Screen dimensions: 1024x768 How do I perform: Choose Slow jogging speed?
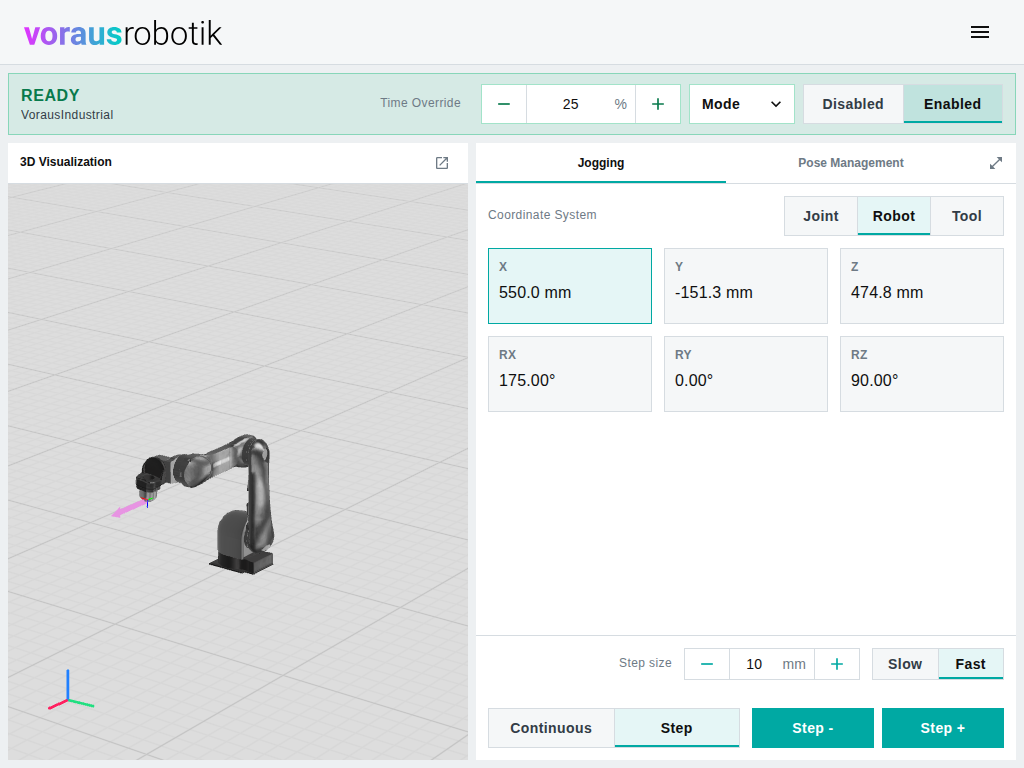point(905,664)
